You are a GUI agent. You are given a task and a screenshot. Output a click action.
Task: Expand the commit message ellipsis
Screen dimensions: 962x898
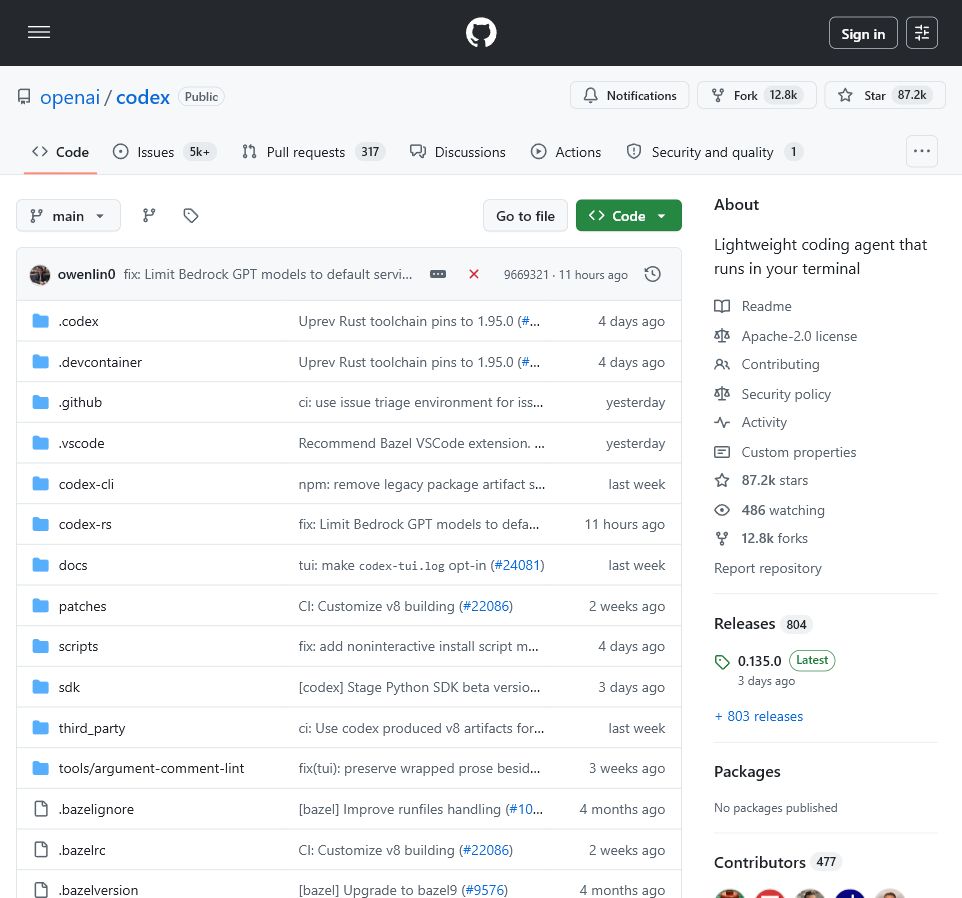(x=438, y=274)
